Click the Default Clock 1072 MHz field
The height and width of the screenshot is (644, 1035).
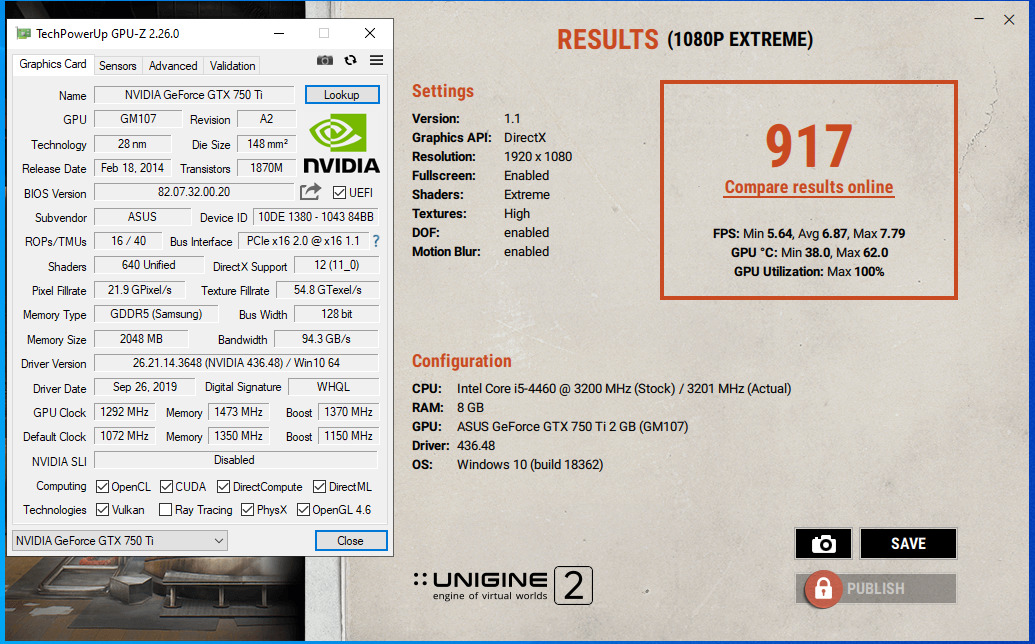pos(125,436)
